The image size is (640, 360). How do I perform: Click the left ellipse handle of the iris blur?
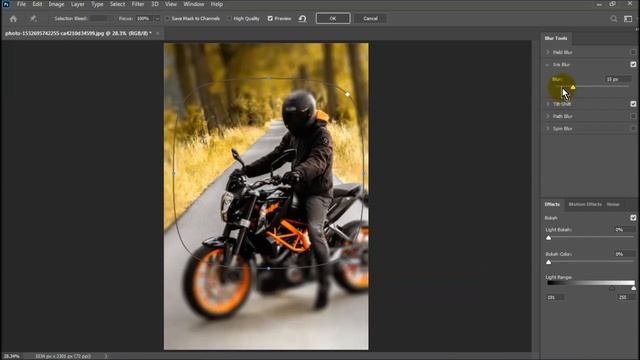174,173
